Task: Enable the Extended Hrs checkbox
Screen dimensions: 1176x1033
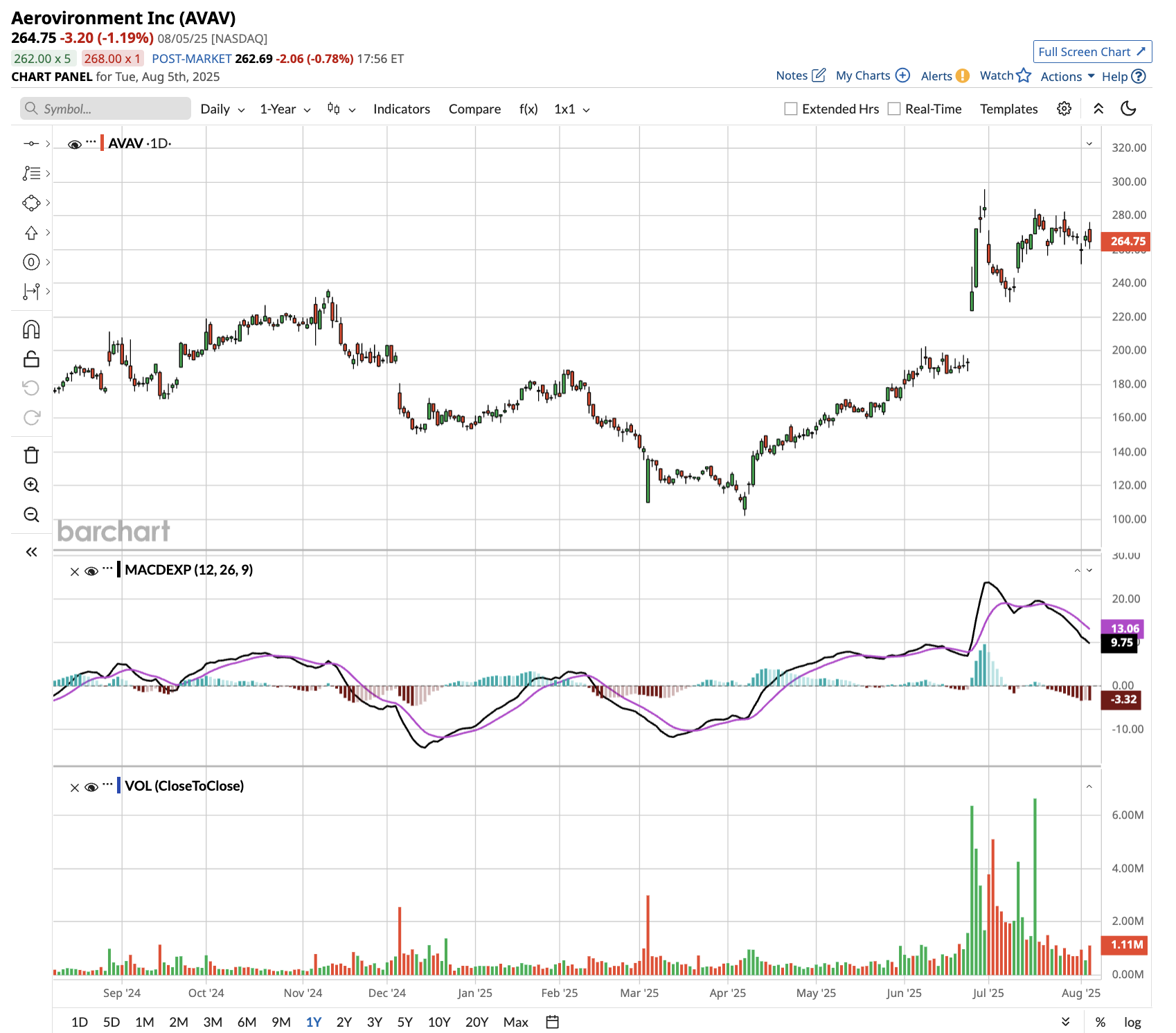Action: [x=790, y=109]
